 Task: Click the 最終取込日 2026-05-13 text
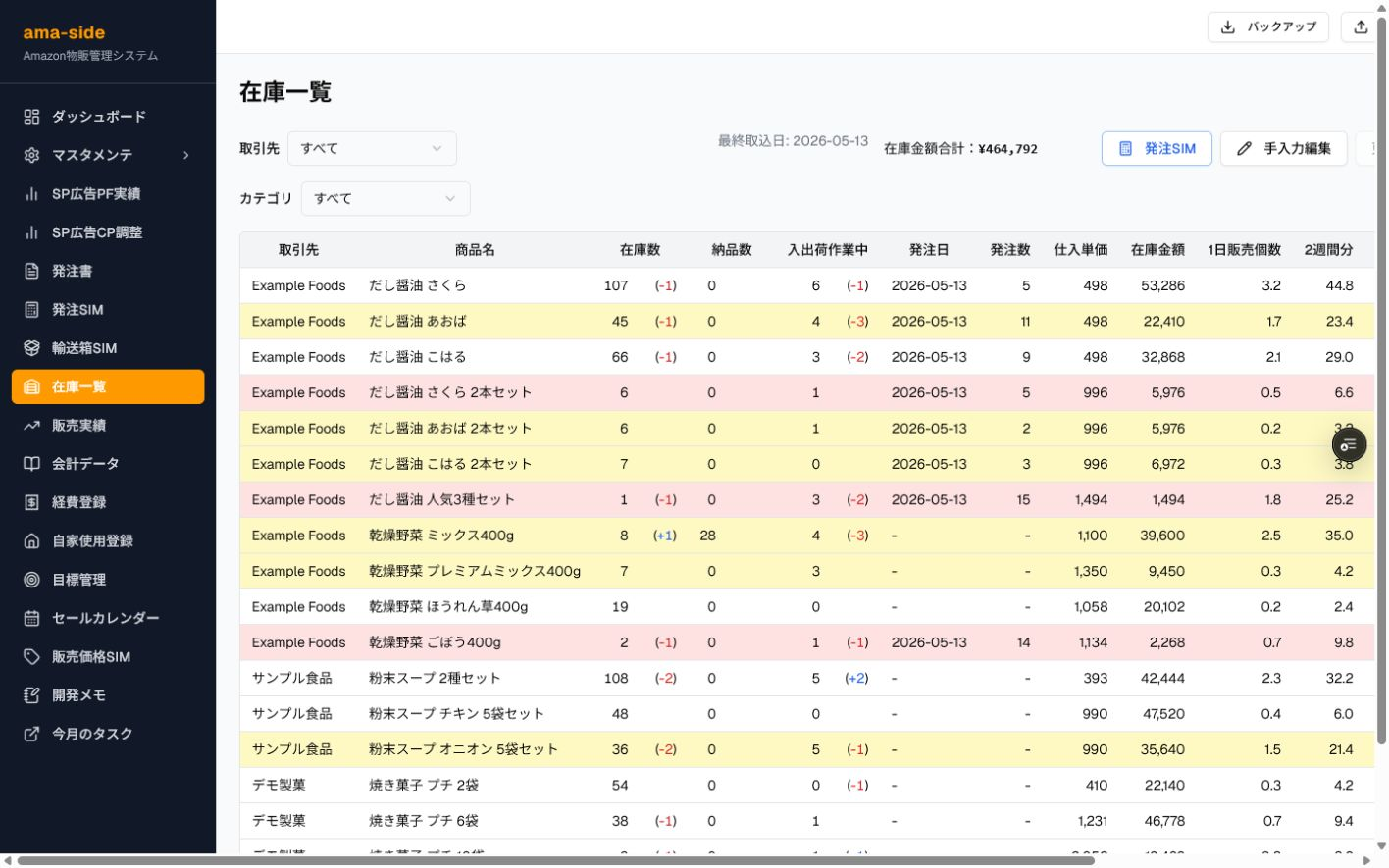793,141
